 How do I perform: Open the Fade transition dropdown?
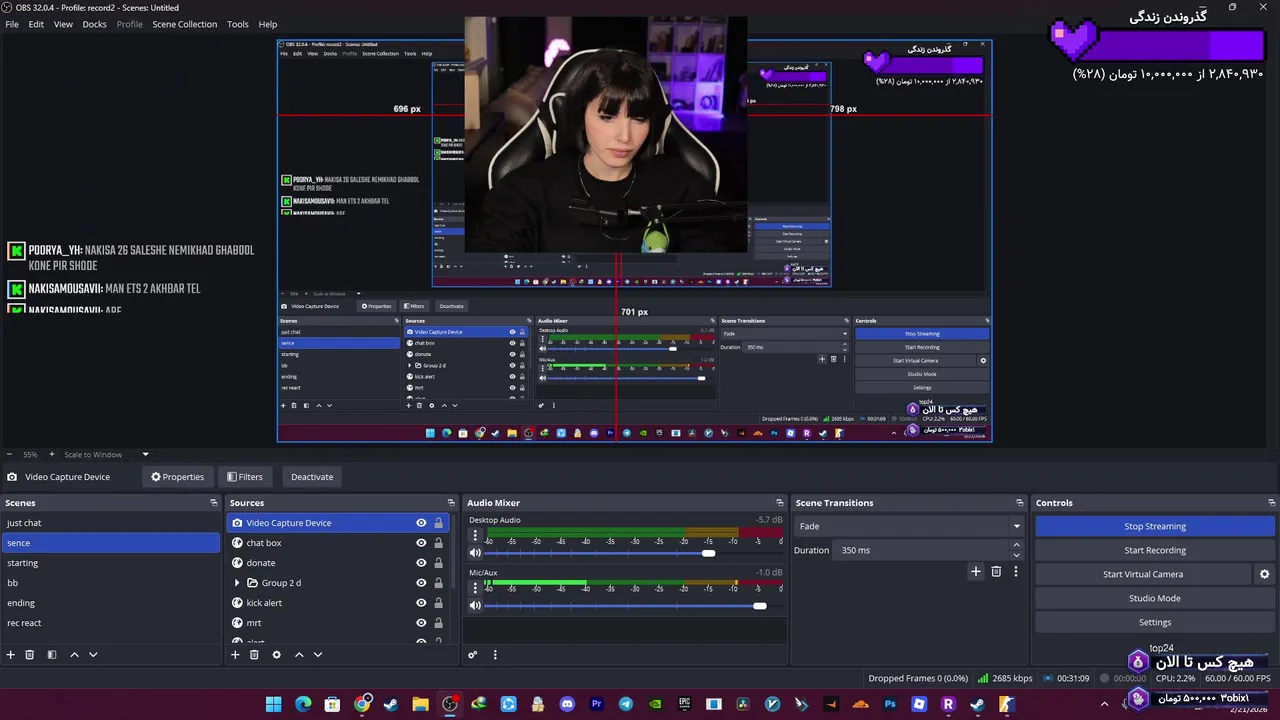(x=909, y=526)
